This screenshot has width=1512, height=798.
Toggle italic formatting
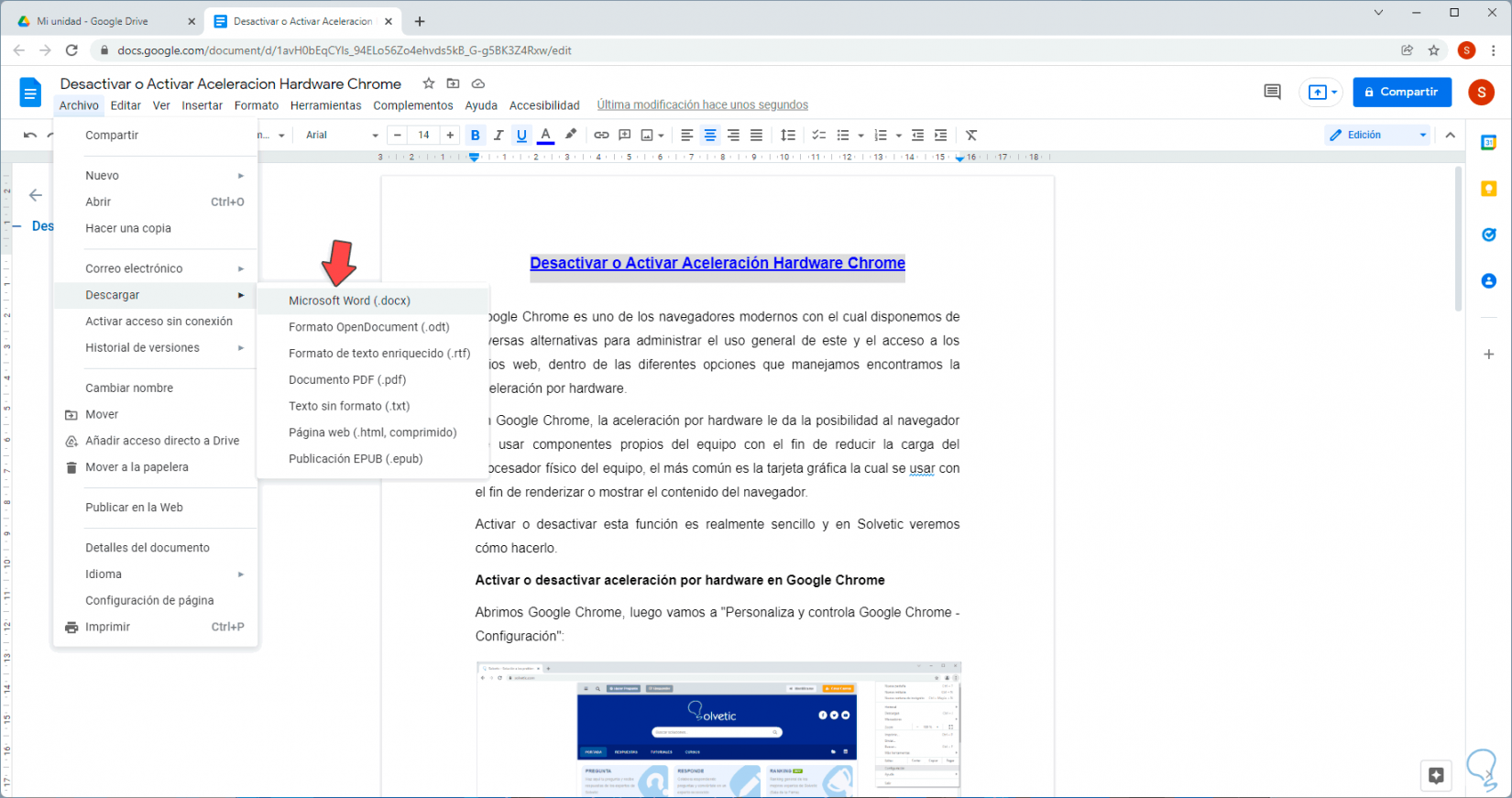[x=499, y=136]
